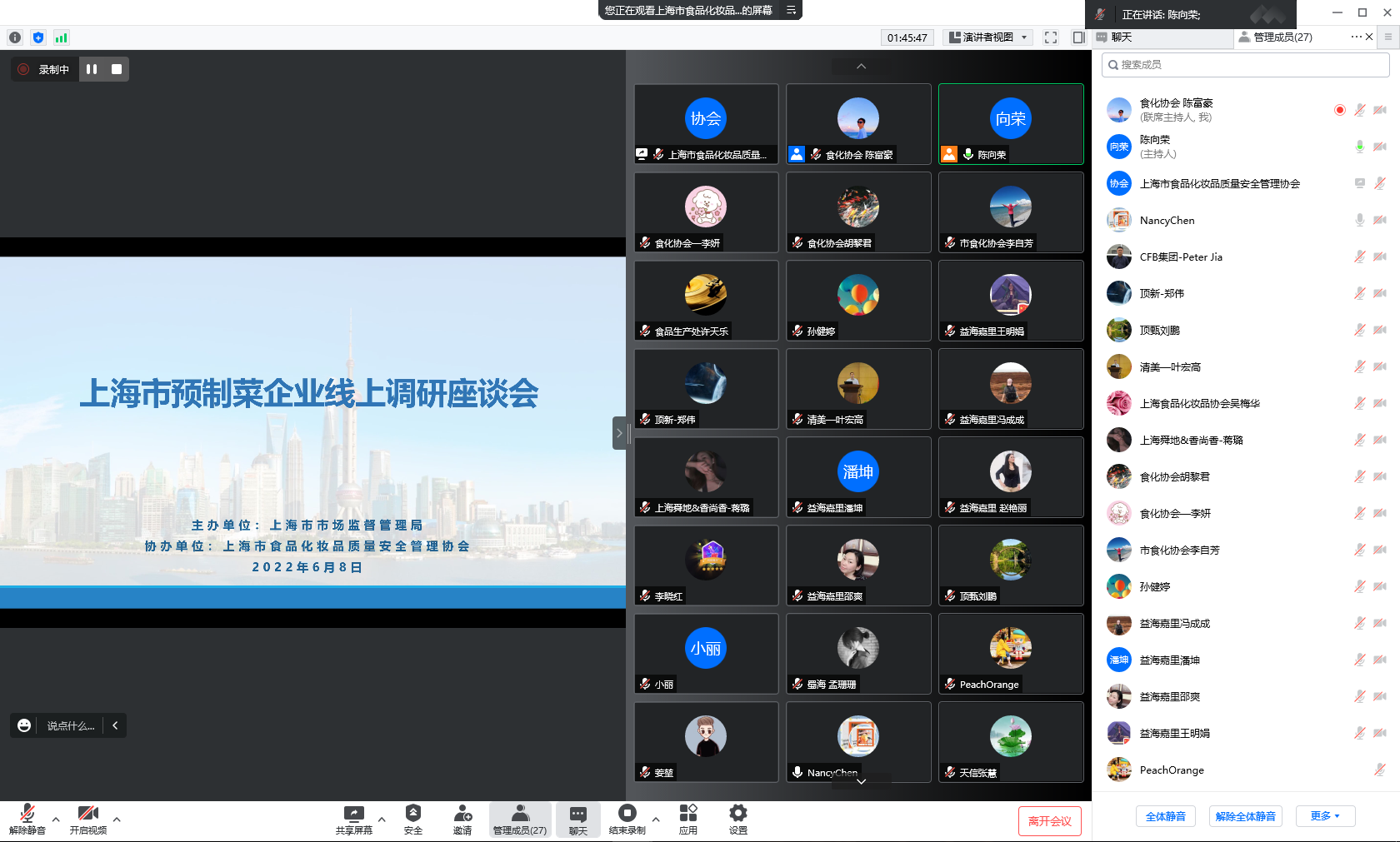Expand the 更多 dropdown in members panel
Viewport: 1400px width, 842px height.
click(1325, 816)
